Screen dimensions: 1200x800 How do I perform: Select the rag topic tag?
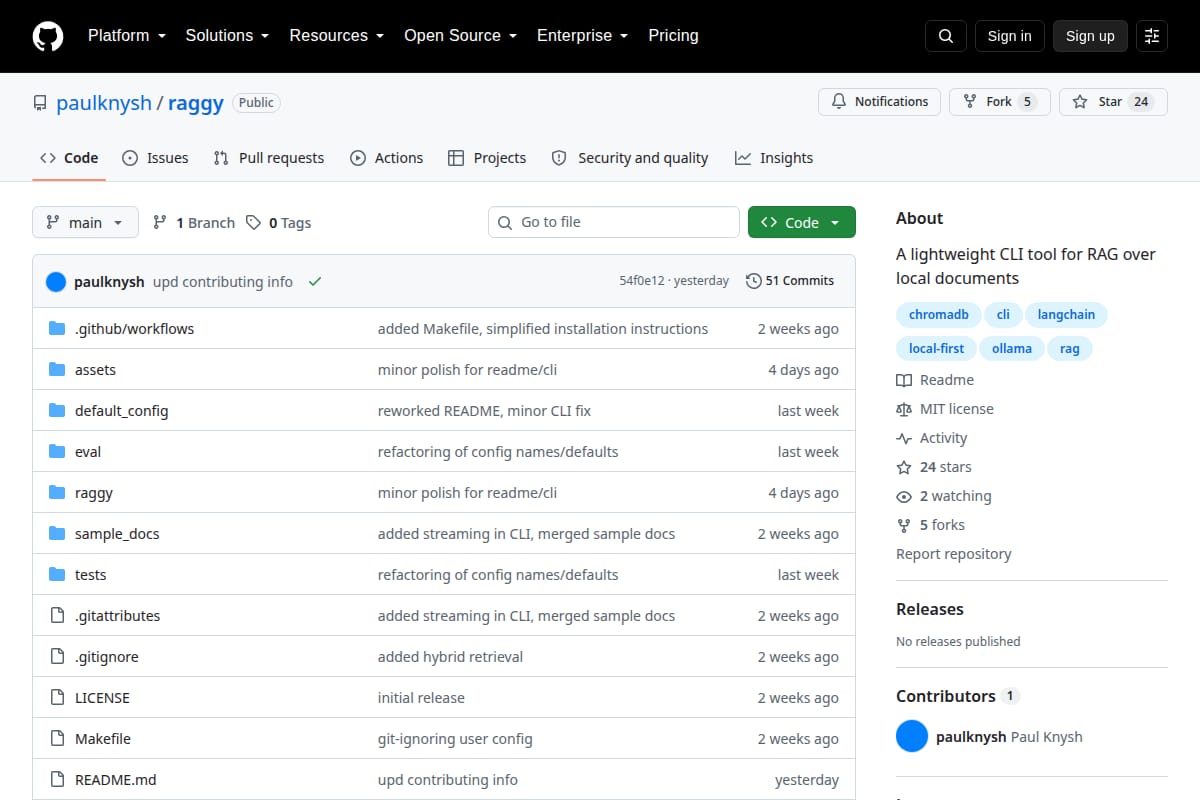[x=1070, y=349]
